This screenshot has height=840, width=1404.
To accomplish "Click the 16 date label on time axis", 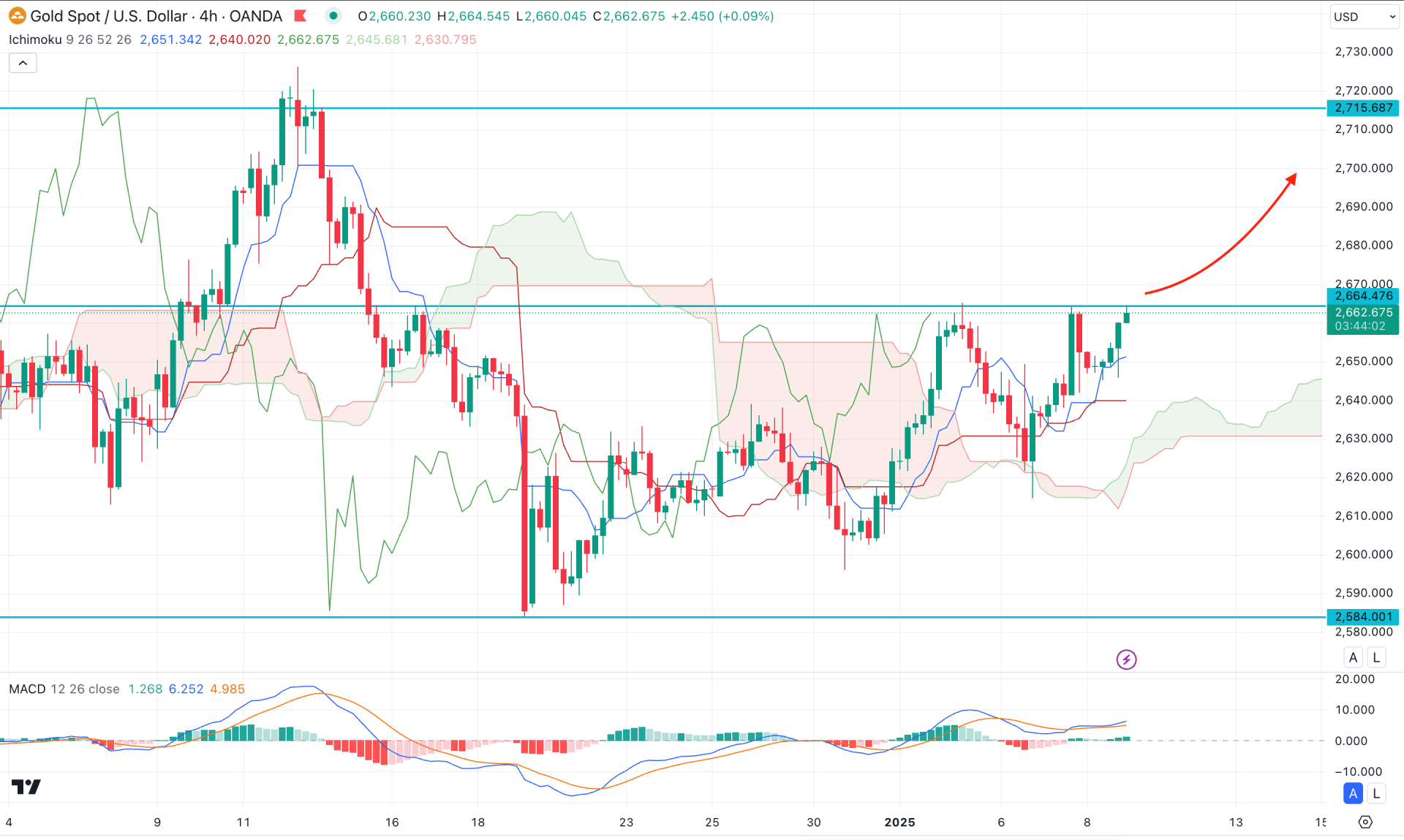I will 392,822.
